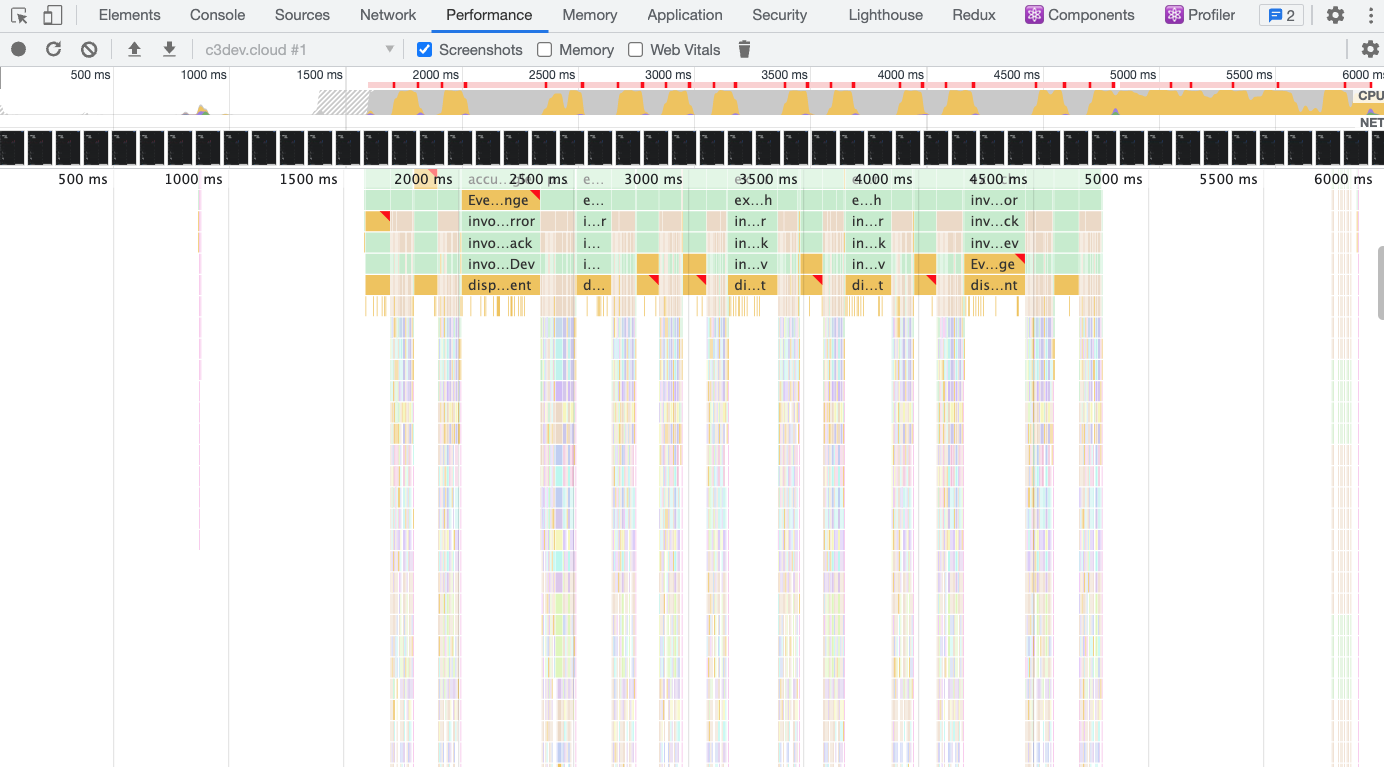Image resolution: width=1384 pixels, height=767 pixels.
Task: Open capture settings via the right-side gear
Action: [x=1368, y=49]
